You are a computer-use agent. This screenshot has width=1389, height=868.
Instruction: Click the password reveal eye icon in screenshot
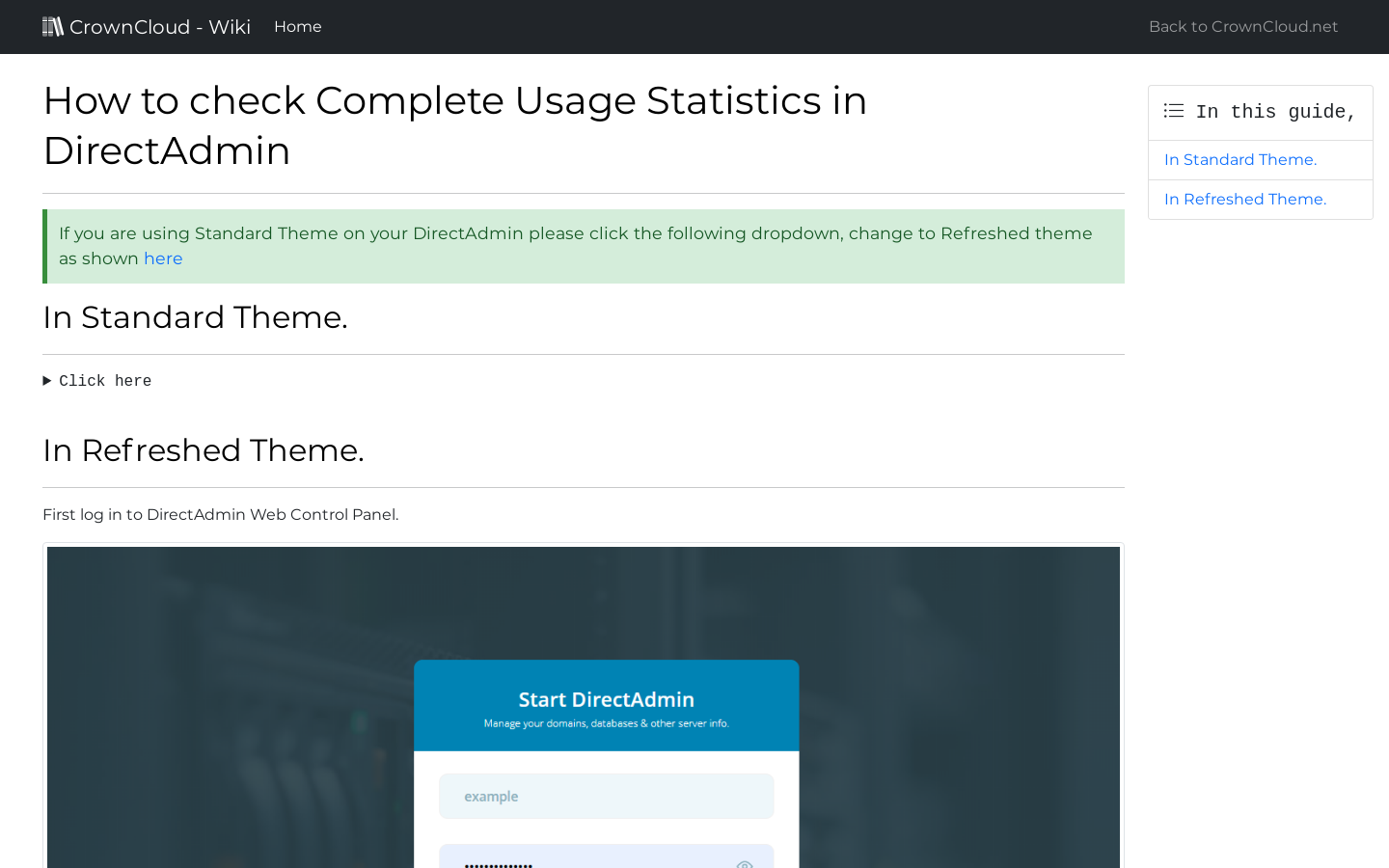(744, 865)
